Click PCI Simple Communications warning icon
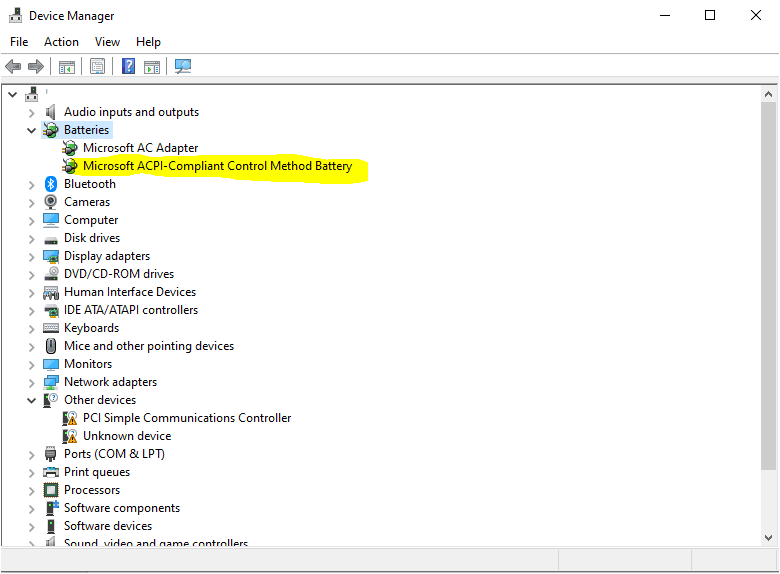 (x=70, y=418)
